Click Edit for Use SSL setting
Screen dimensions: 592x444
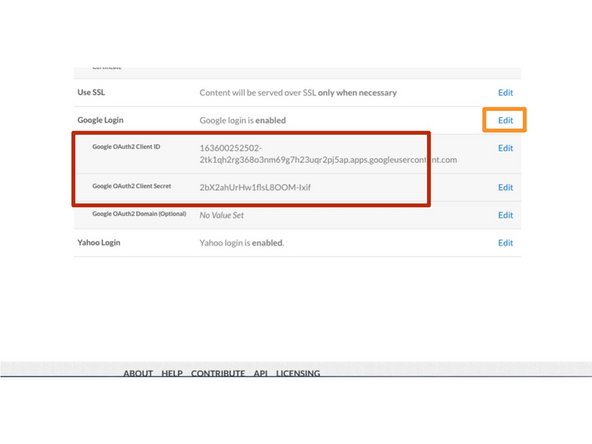[505, 92]
